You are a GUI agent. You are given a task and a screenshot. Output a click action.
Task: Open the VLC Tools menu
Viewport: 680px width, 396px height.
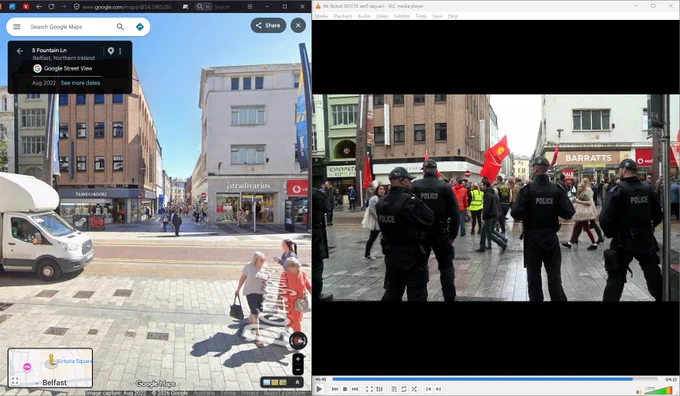421,16
